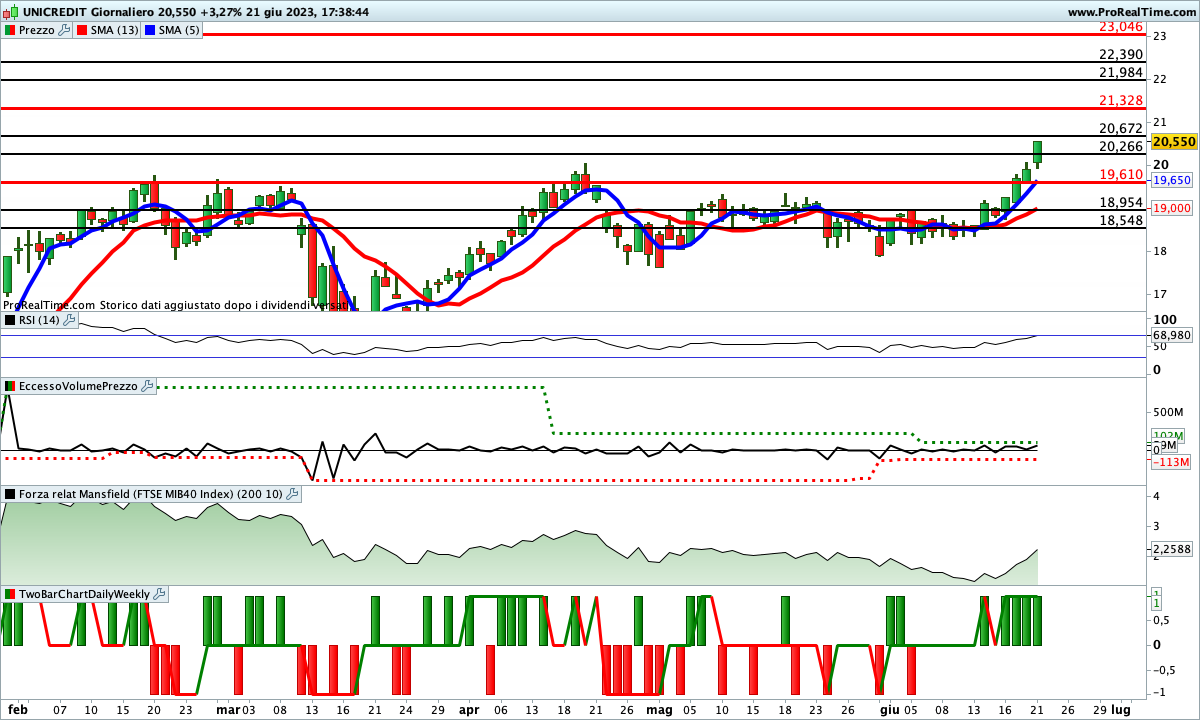The width and height of the screenshot is (1200, 720).
Task: Click the green 102M volume value tag
Action: click(x=1167, y=436)
